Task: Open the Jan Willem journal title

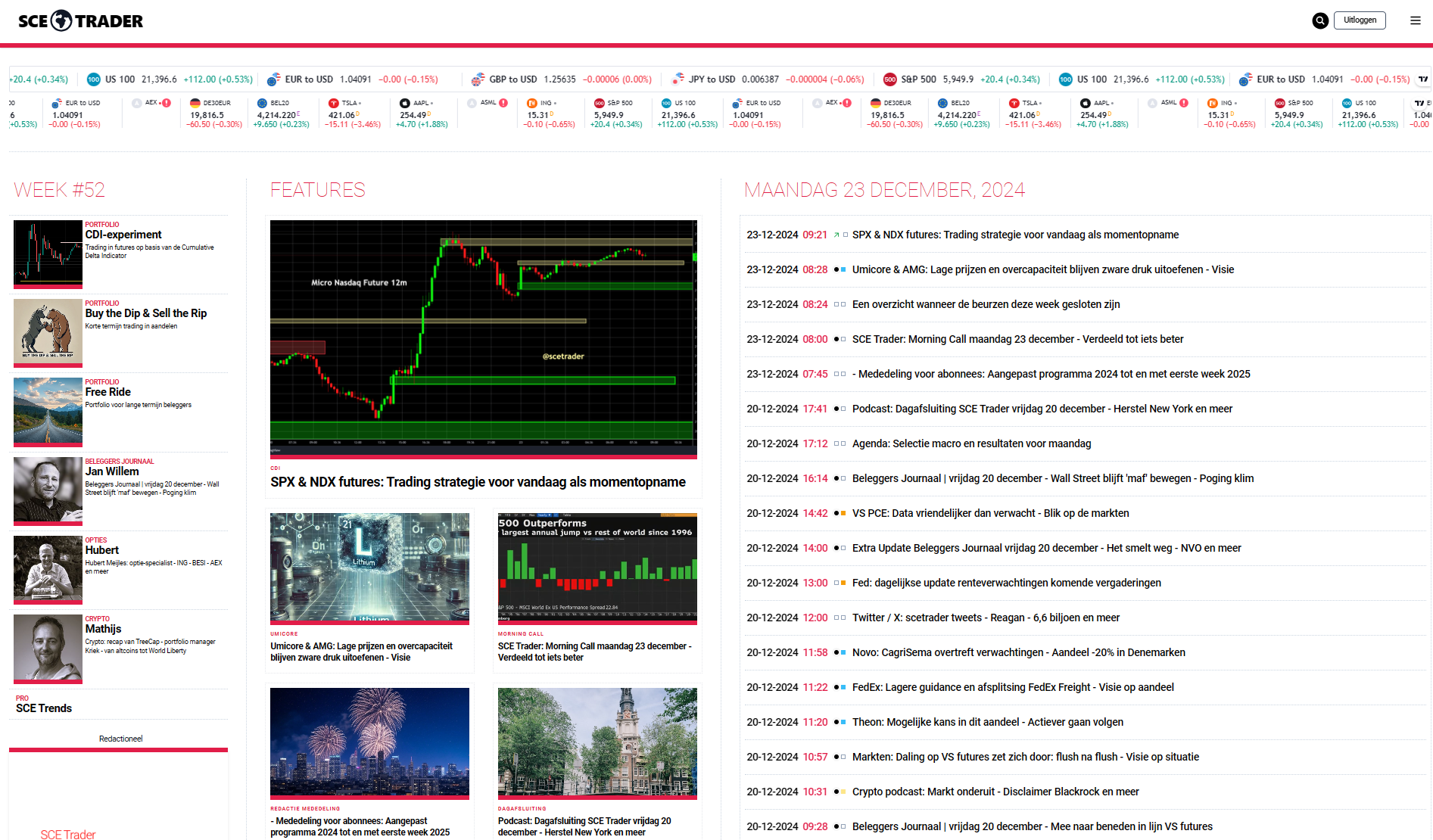Action: [112, 472]
